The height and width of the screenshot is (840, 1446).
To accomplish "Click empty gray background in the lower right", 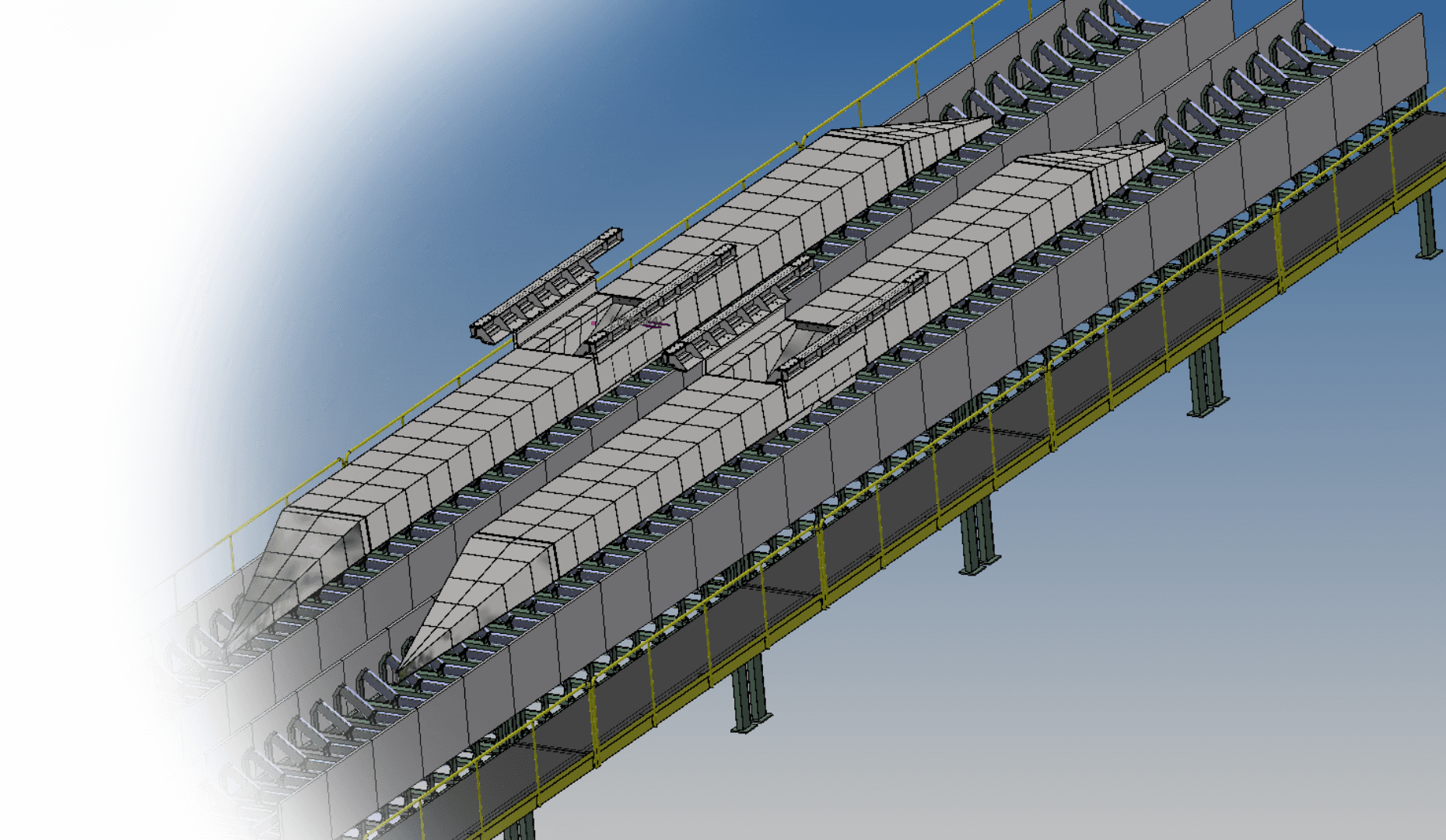I will pos(1167,700).
